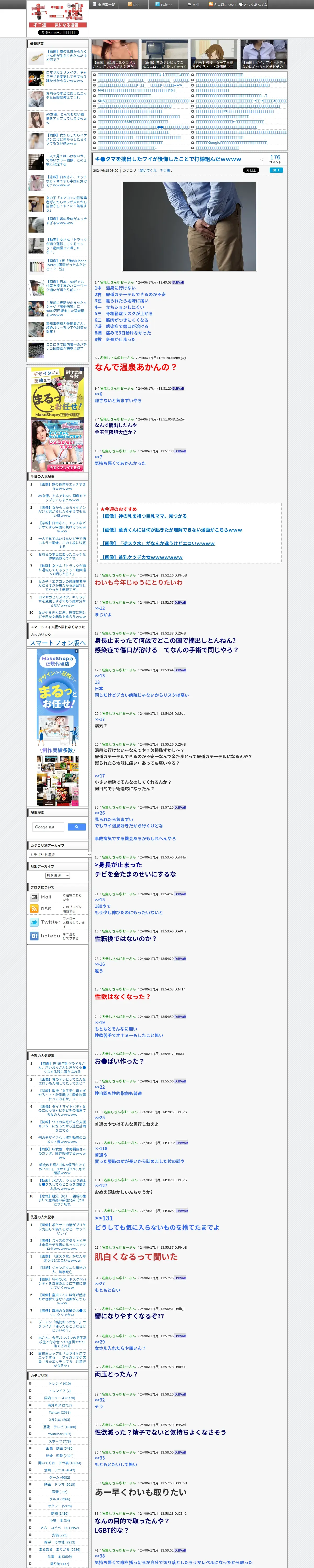Open category ゲーム (4082)
The image size is (314, 1568).
tap(60, 1477)
